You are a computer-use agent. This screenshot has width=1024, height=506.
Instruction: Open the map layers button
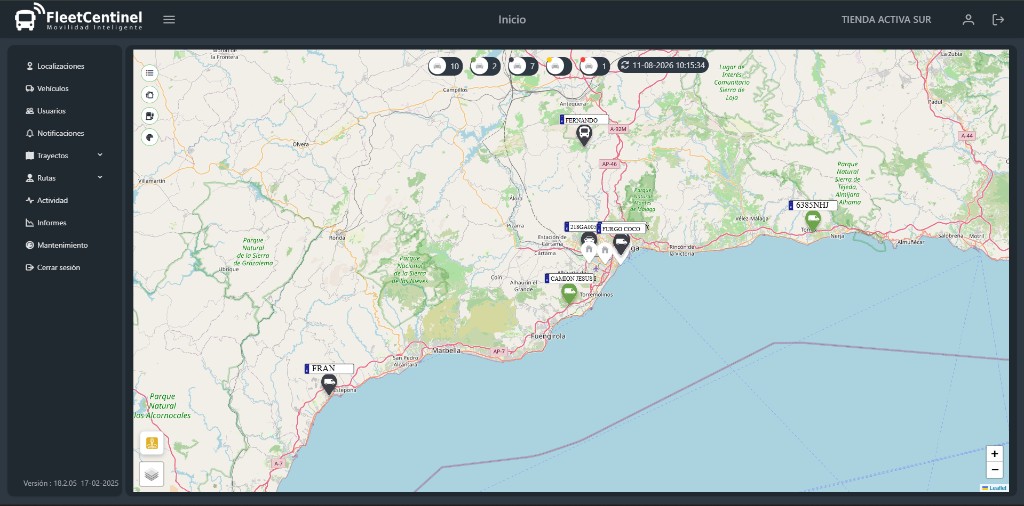click(x=152, y=474)
